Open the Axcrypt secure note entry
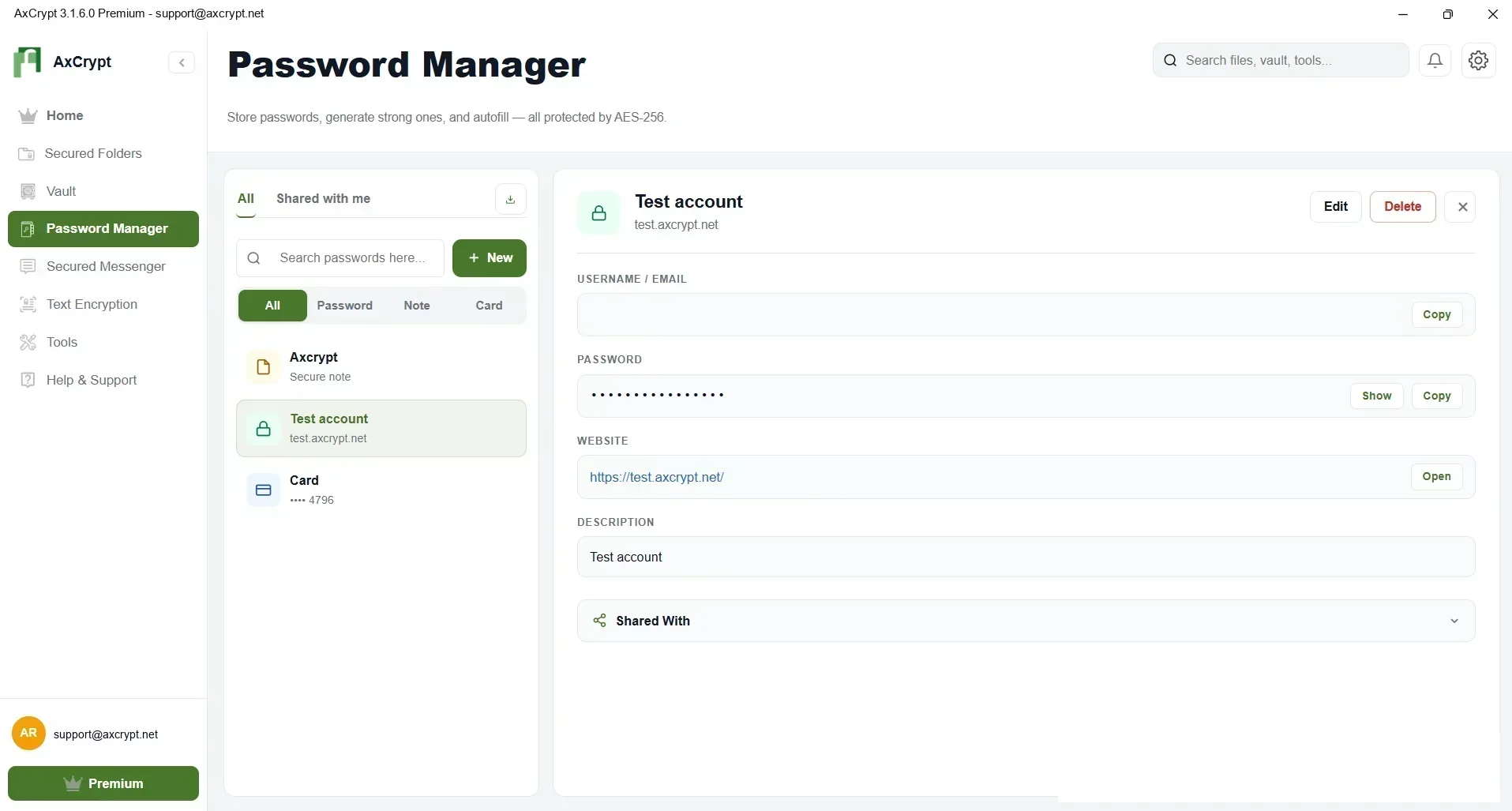 click(381, 366)
